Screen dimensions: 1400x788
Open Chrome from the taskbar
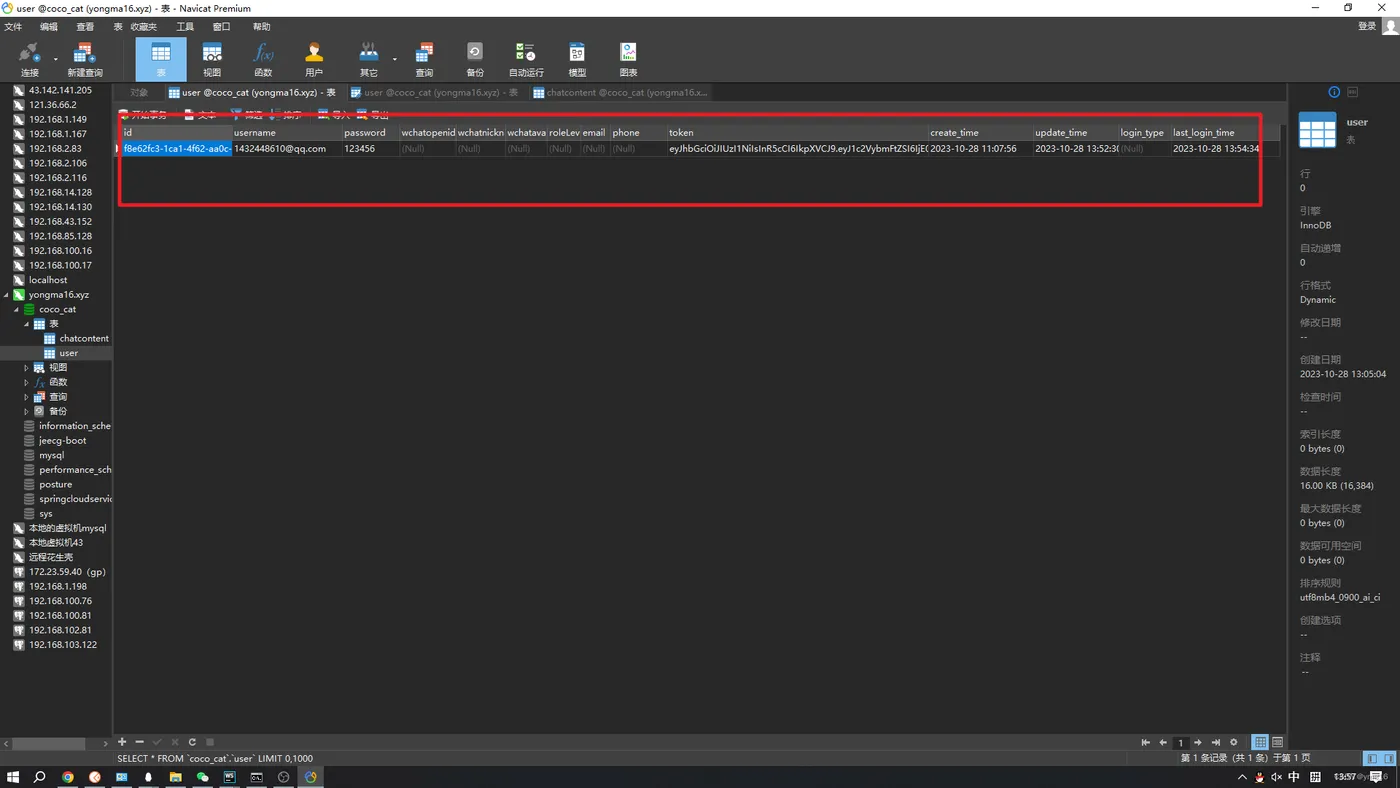pos(68,777)
